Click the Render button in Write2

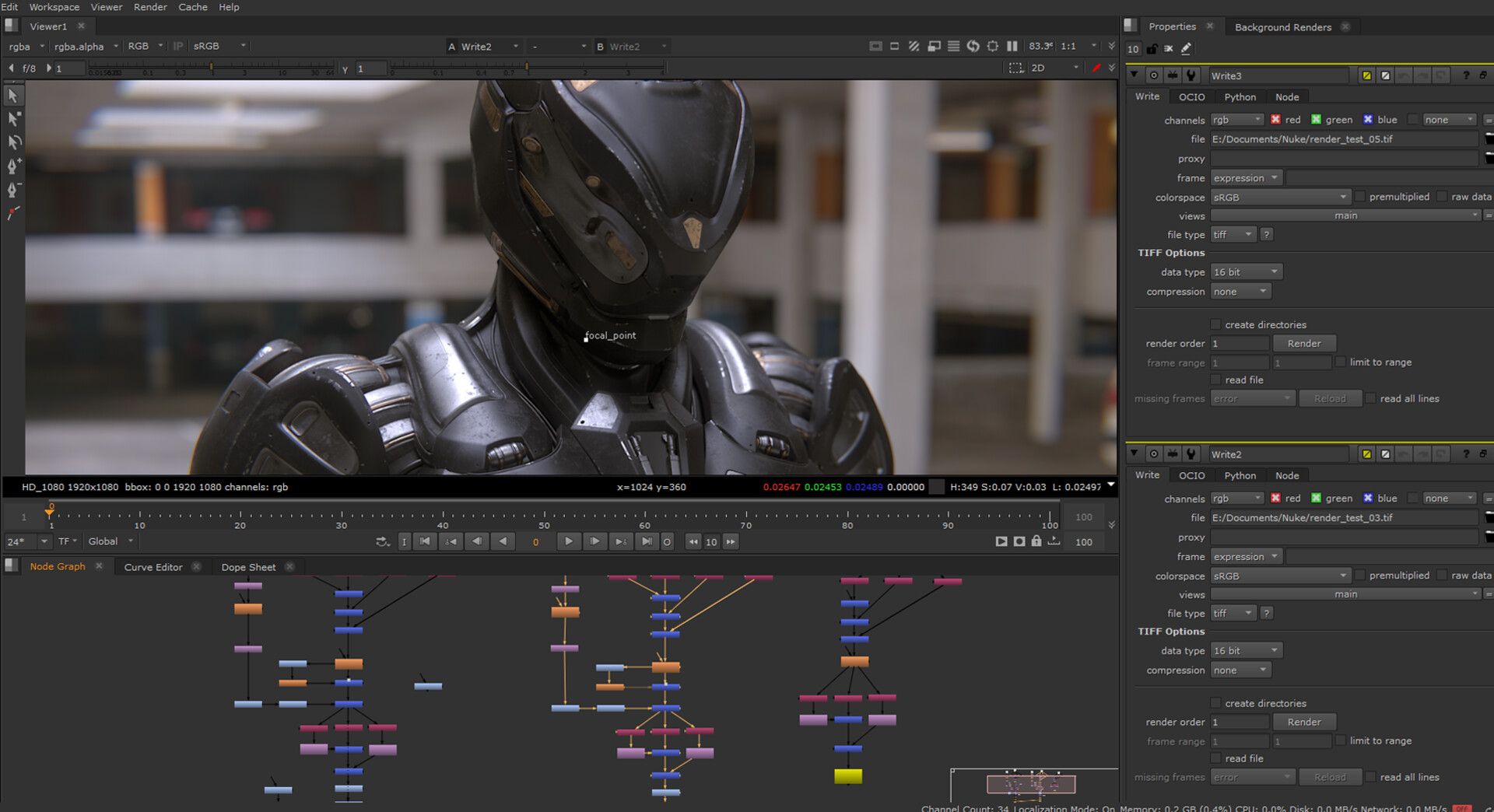tap(1304, 723)
